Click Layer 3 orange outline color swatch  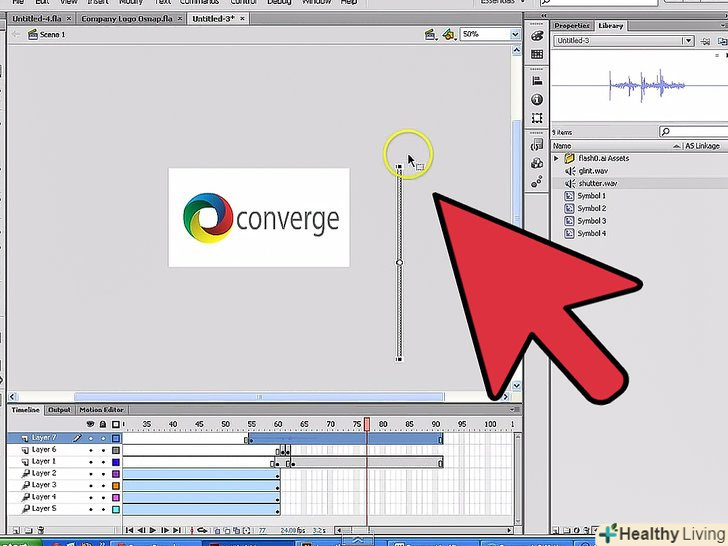pos(116,486)
